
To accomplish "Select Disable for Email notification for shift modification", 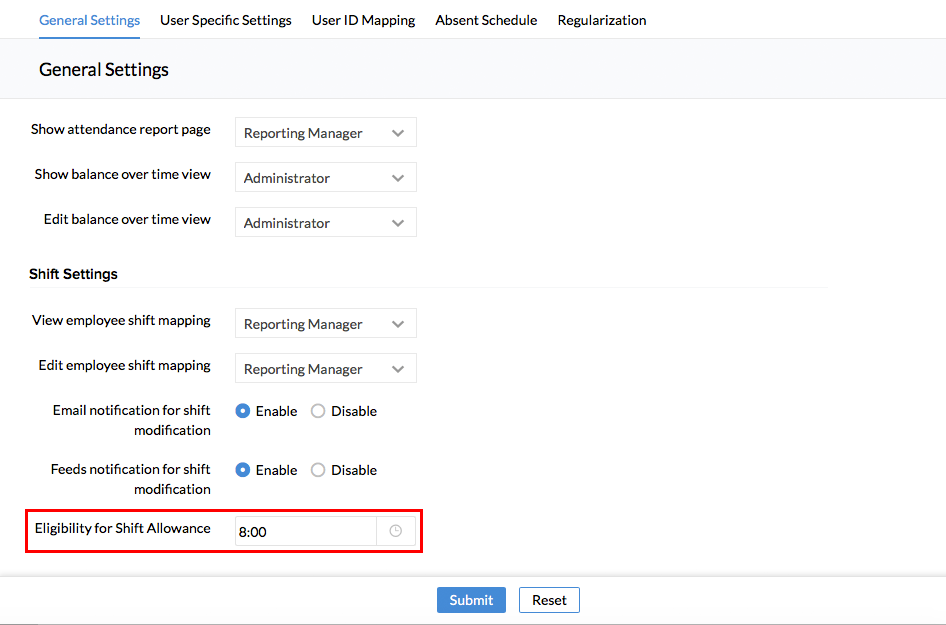I will point(318,411).
